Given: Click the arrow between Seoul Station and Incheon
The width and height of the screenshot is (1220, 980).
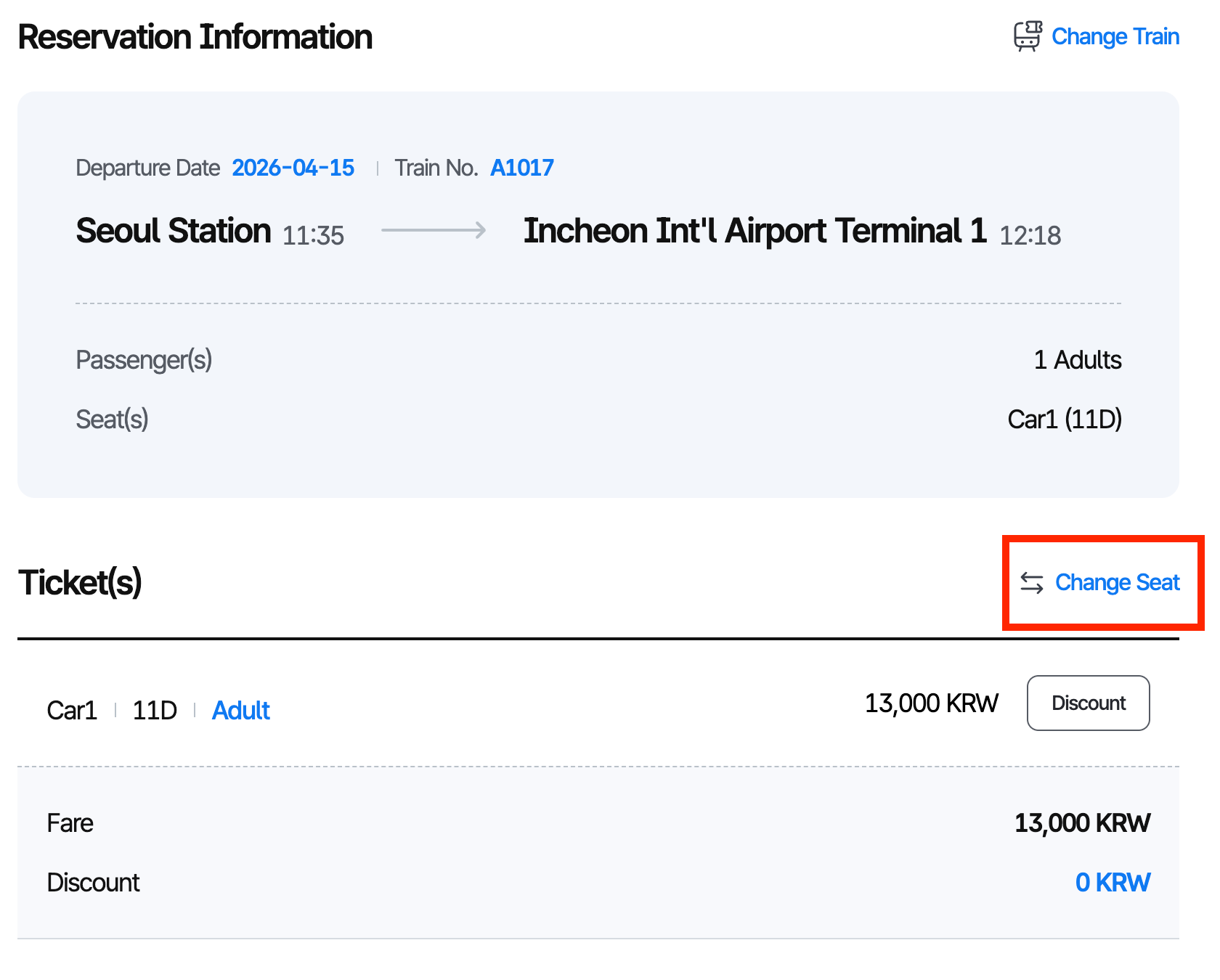Looking at the screenshot, I should pos(434,232).
